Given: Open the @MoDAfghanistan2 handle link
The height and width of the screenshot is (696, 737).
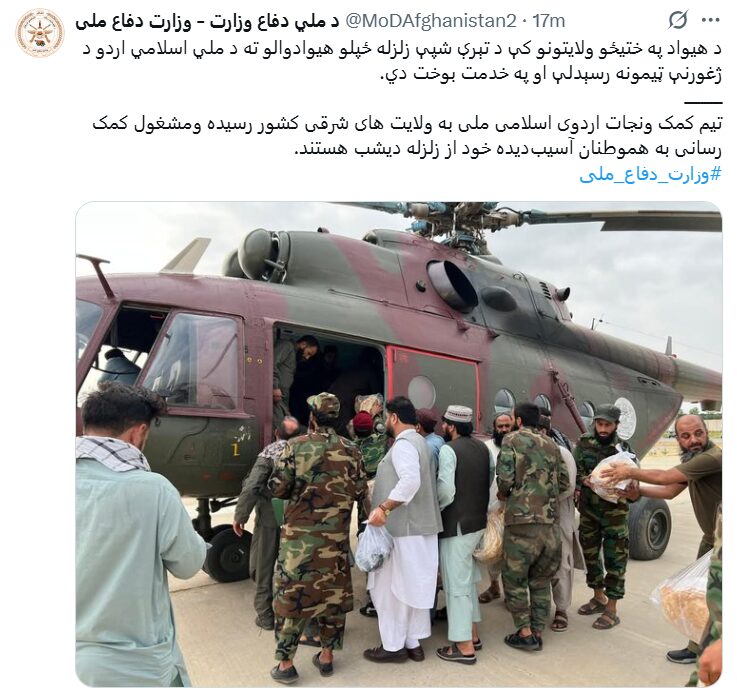Looking at the screenshot, I should 431,21.
